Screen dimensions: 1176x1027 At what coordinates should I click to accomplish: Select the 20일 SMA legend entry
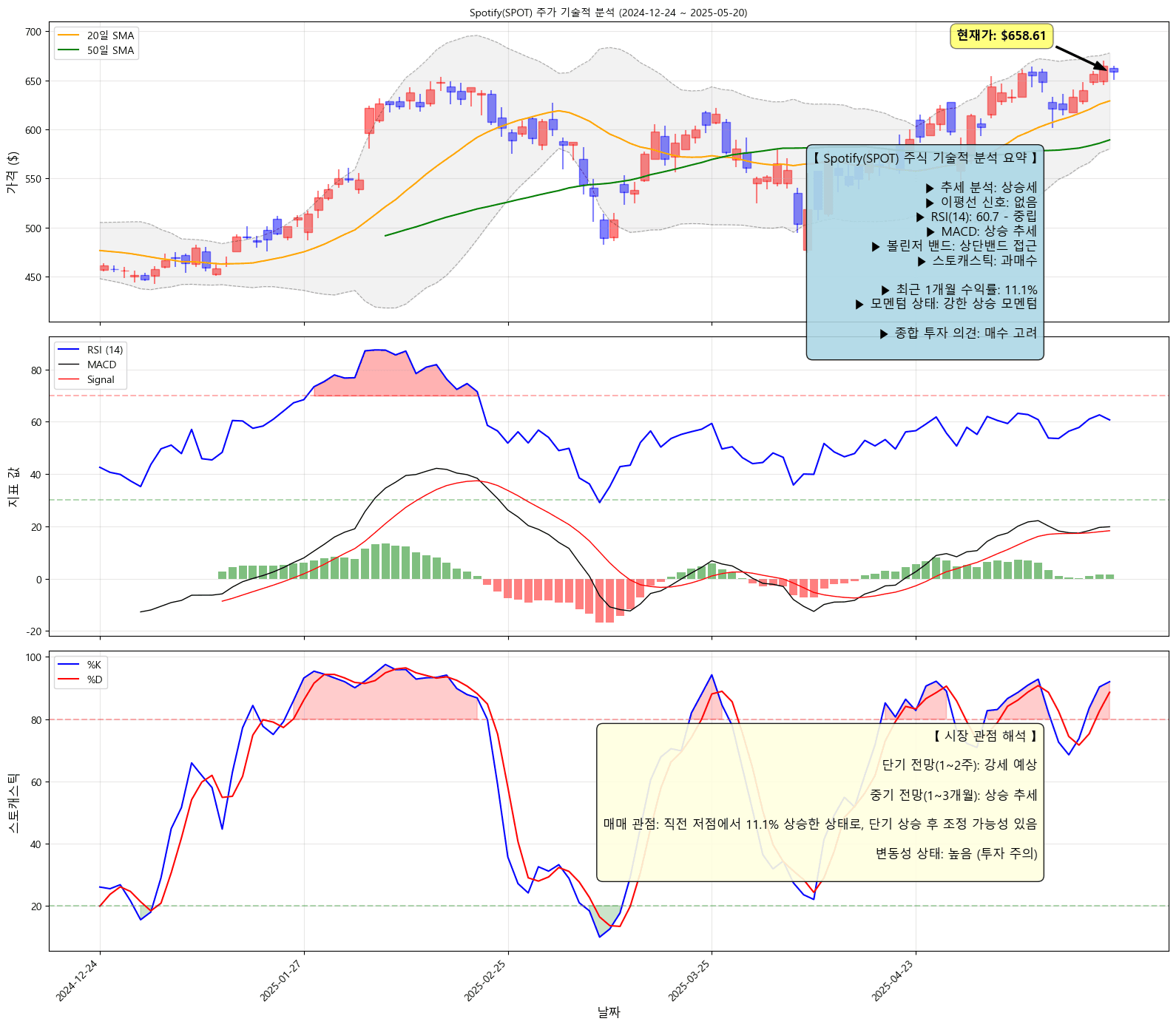click(x=96, y=35)
